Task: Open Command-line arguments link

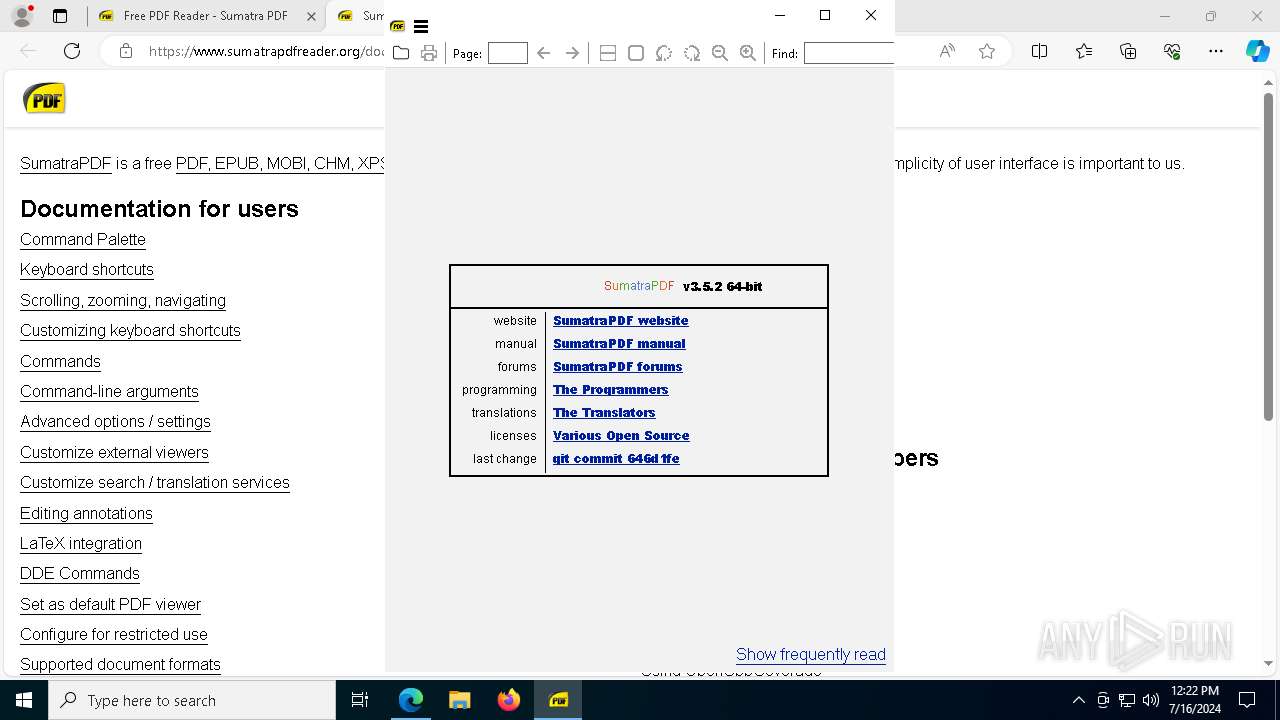Action: [109, 391]
